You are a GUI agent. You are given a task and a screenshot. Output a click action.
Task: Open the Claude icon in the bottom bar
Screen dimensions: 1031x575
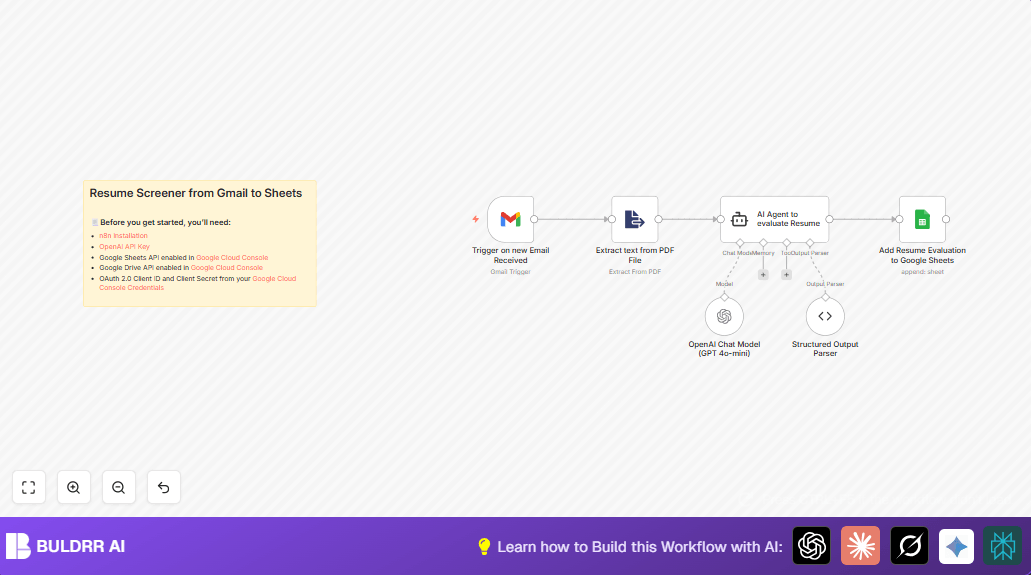pyautogui.click(x=860, y=545)
